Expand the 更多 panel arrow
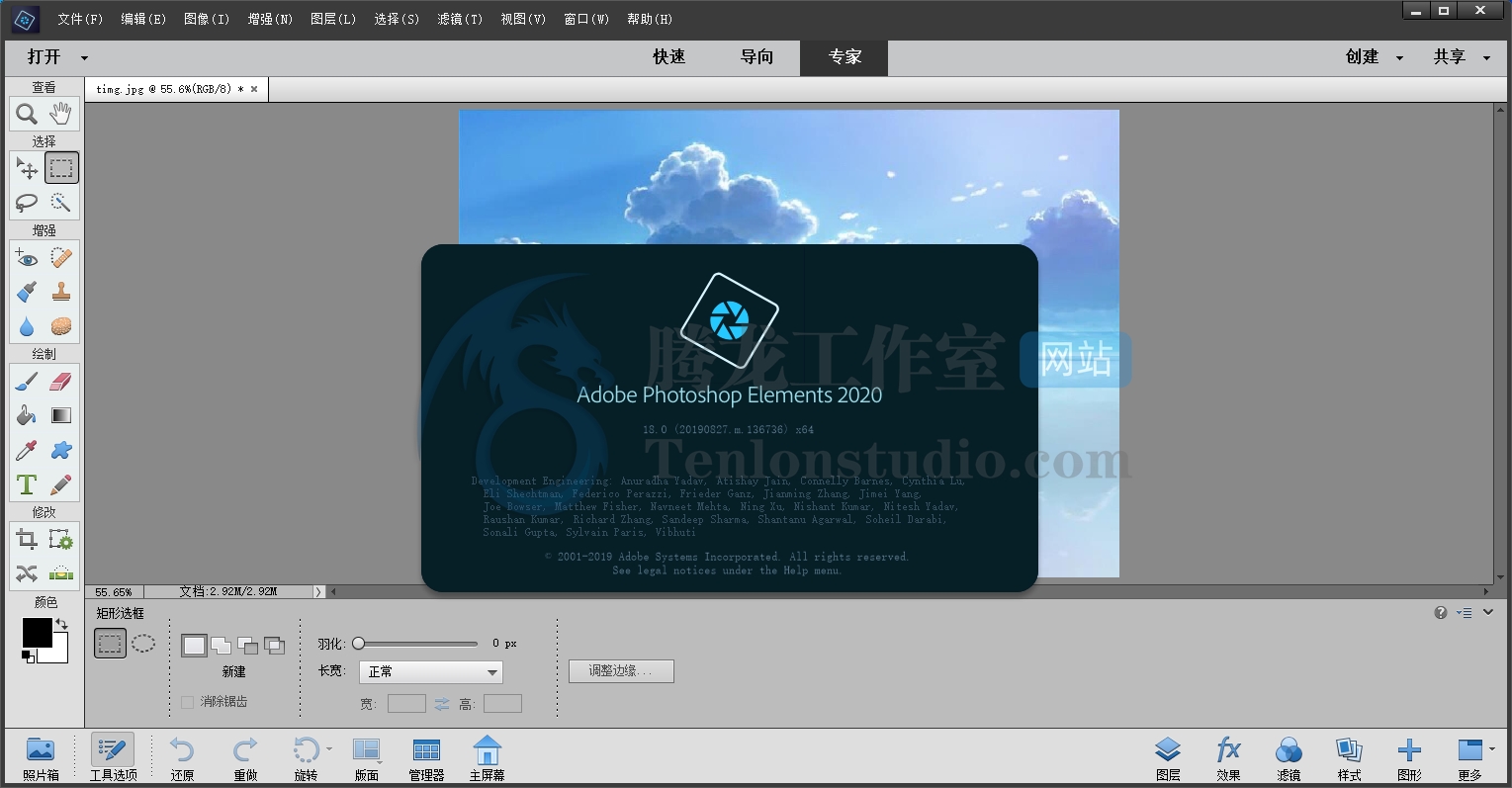The image size is (1512, 788). pos(1492,749)
